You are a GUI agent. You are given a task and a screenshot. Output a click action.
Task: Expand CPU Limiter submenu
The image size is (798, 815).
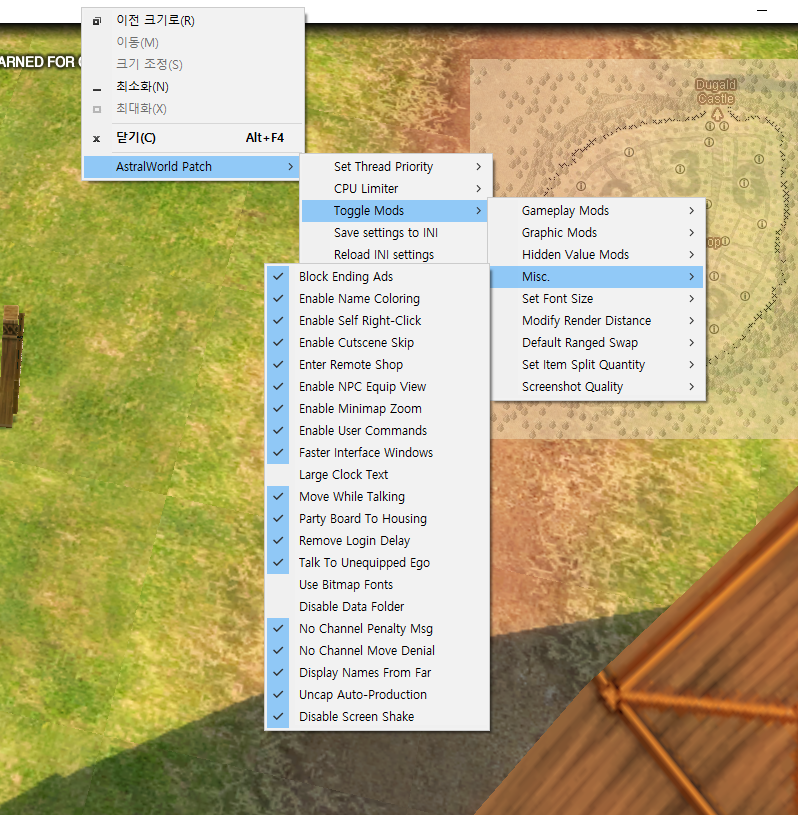point(396,189)
